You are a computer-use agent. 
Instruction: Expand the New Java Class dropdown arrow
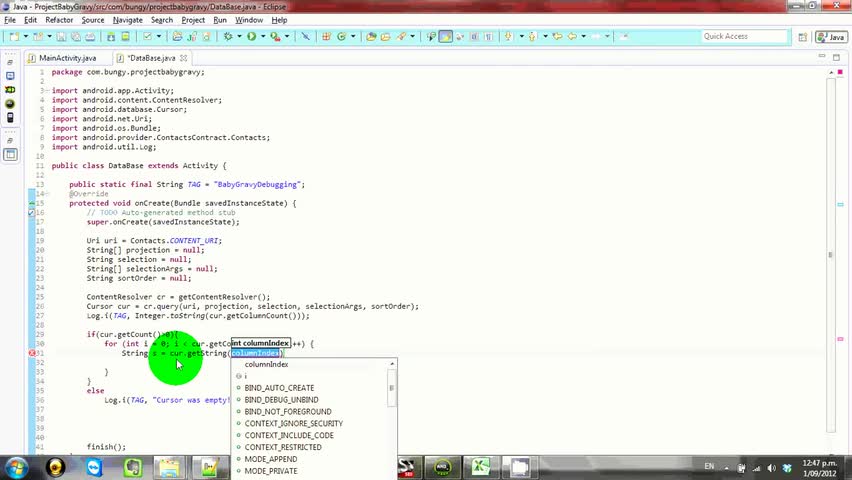pyautogui.click(x=353, y=36)
